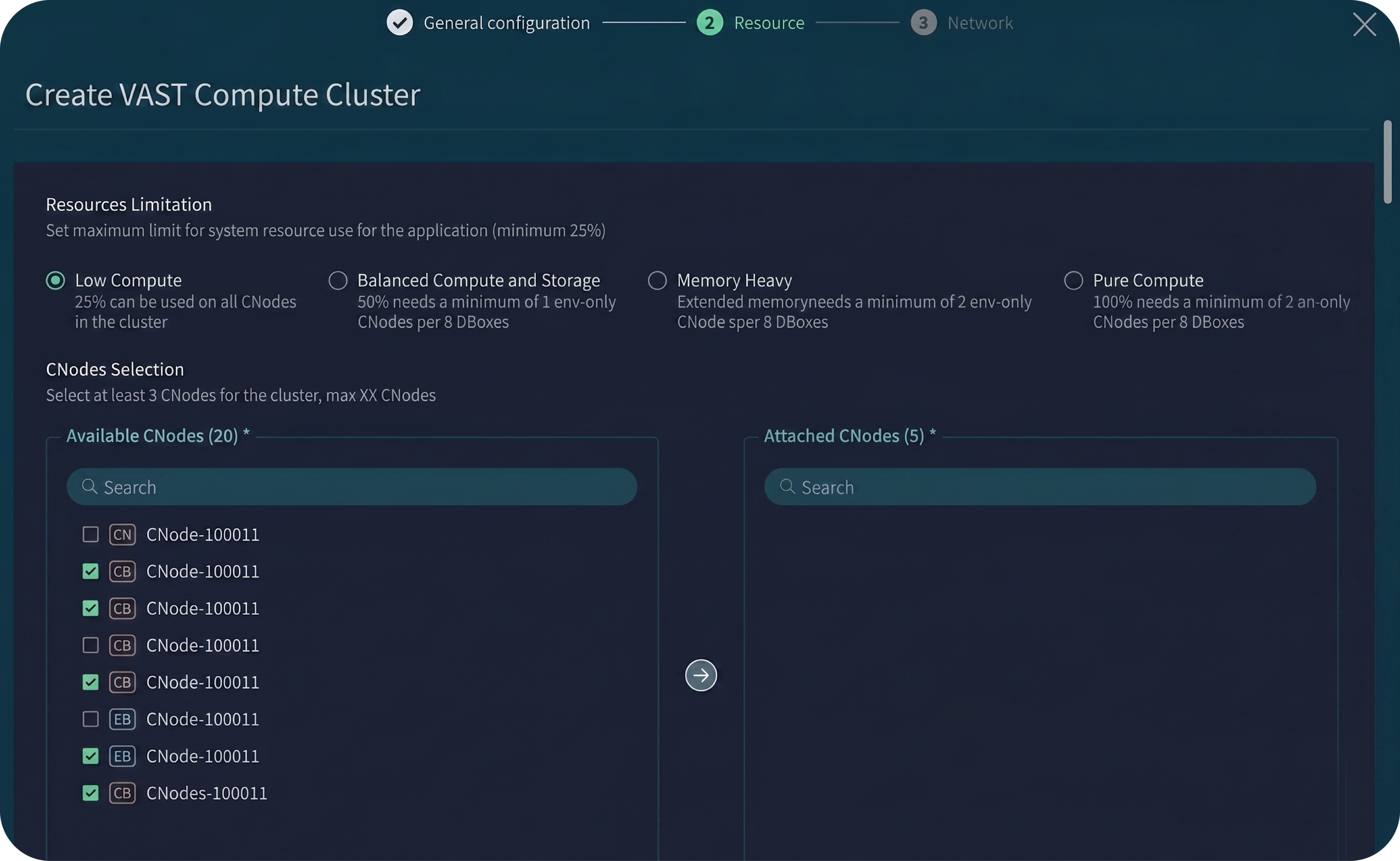1400x861 pixels.
Task: Click the CNodes-100011 row label
Action: point(206,793)
